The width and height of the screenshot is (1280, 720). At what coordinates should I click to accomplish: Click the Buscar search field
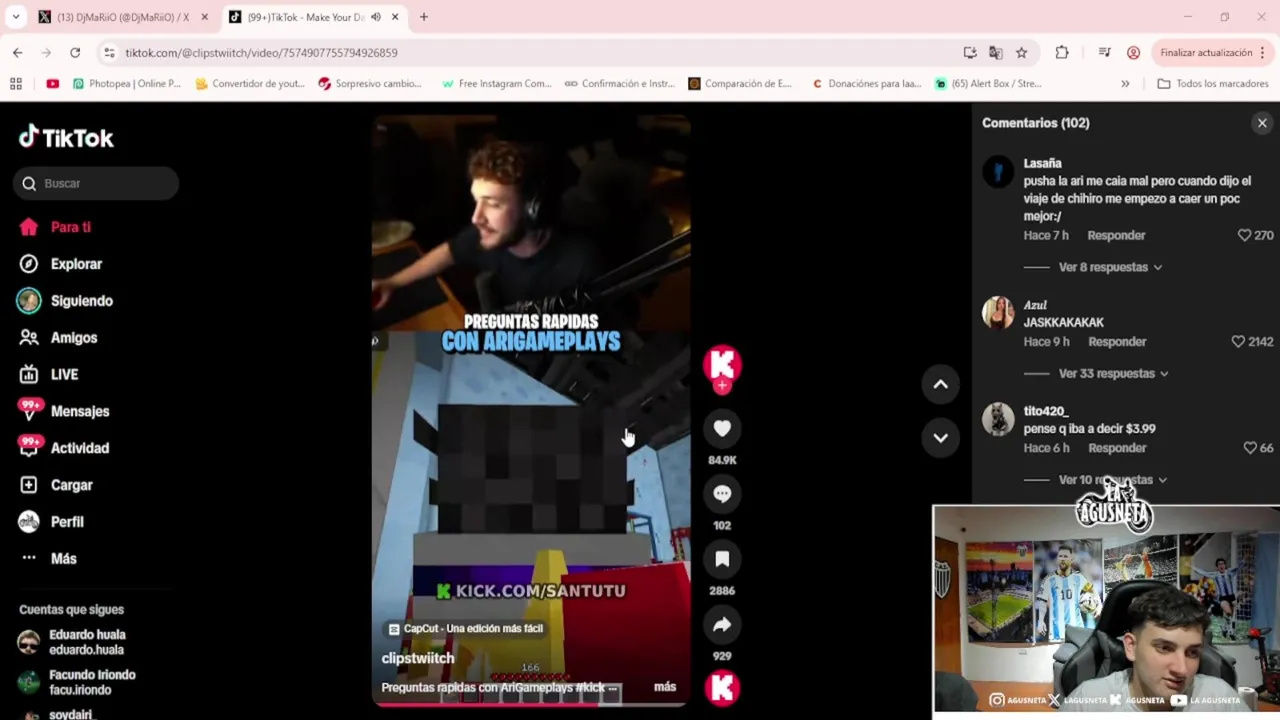click(x=96, y=183)
